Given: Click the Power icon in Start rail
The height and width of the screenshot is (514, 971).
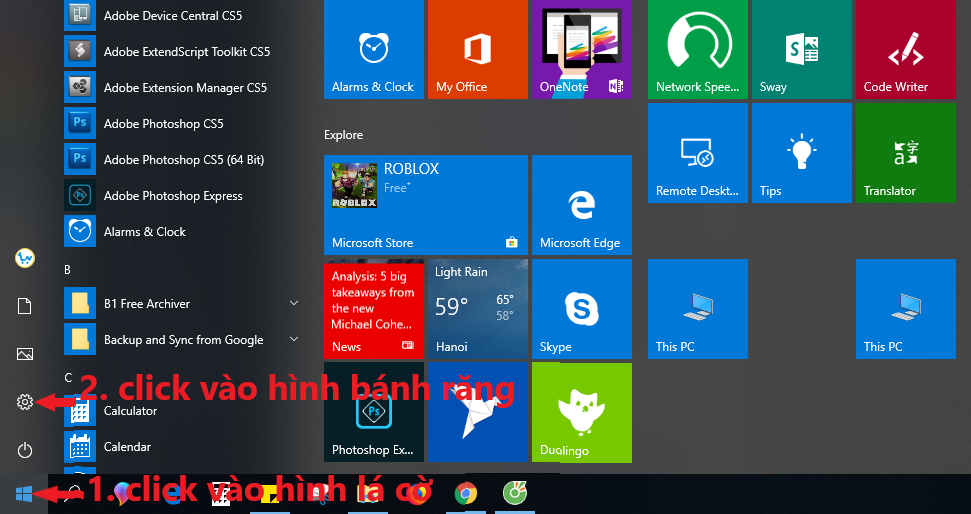Looking at the screenshot, I should (x=25, y=450).
